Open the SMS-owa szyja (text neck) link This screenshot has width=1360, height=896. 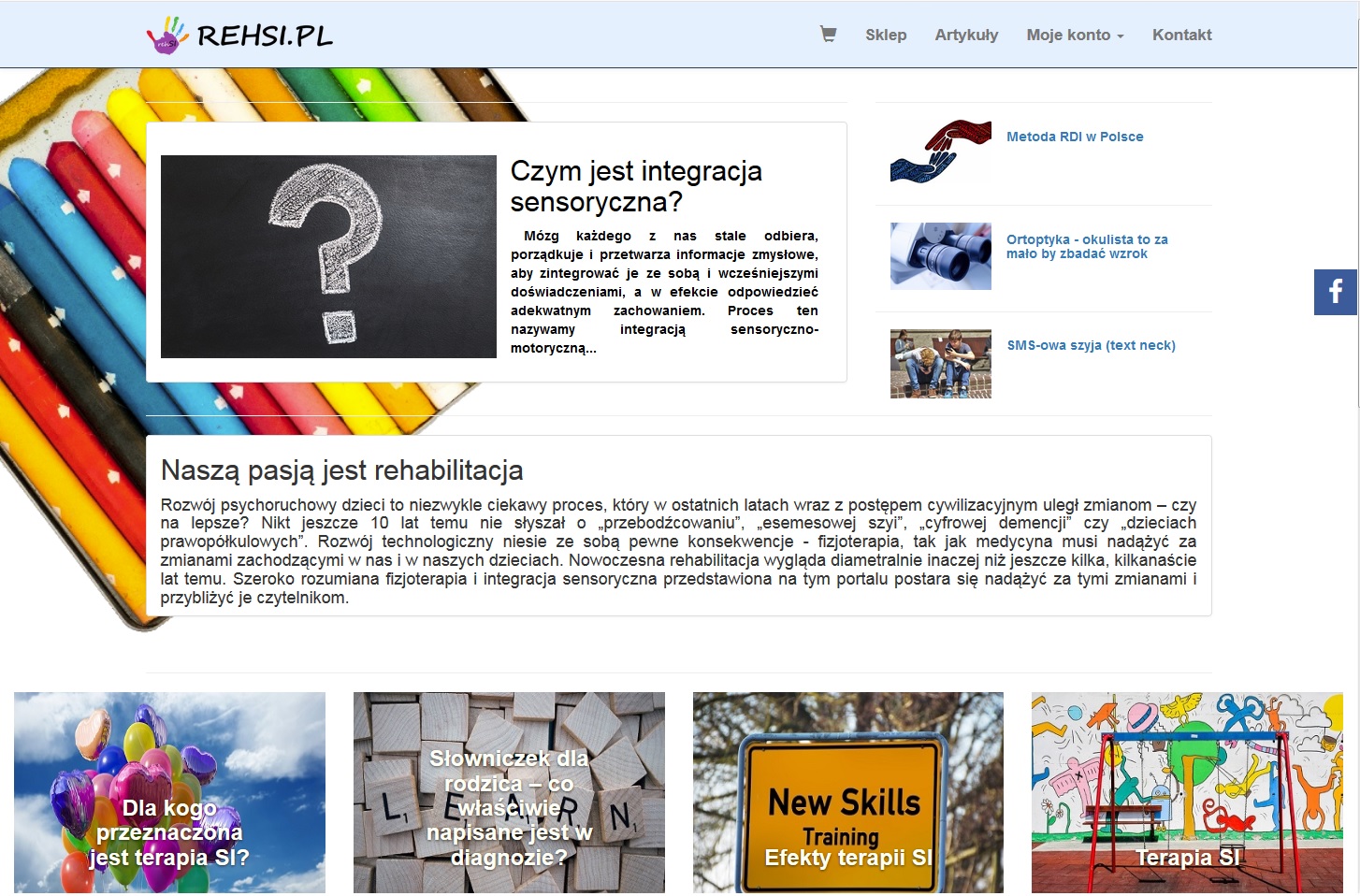(x=1091, y=345)
